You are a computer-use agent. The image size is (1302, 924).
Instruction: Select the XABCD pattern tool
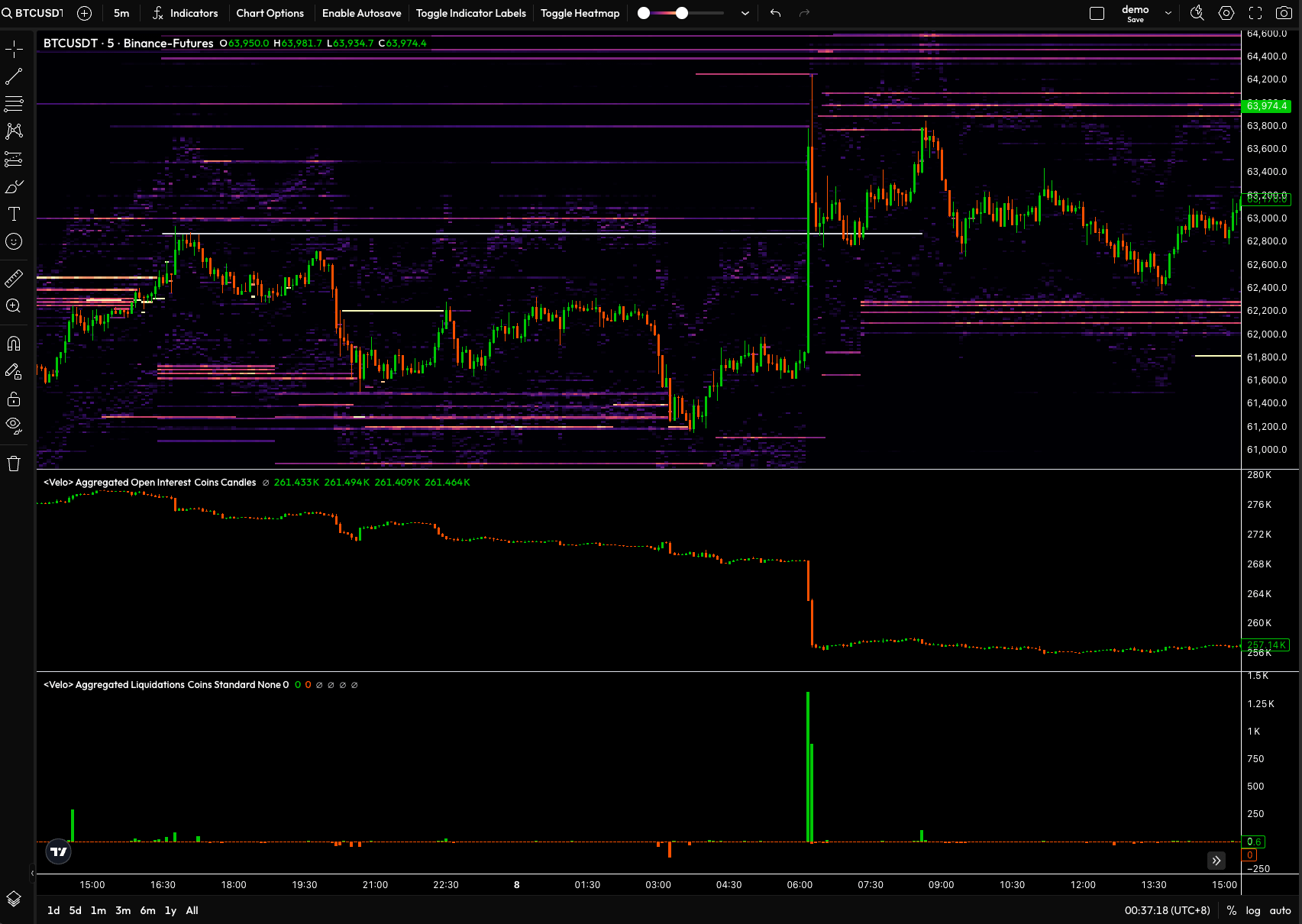click(x=14, y=131)
